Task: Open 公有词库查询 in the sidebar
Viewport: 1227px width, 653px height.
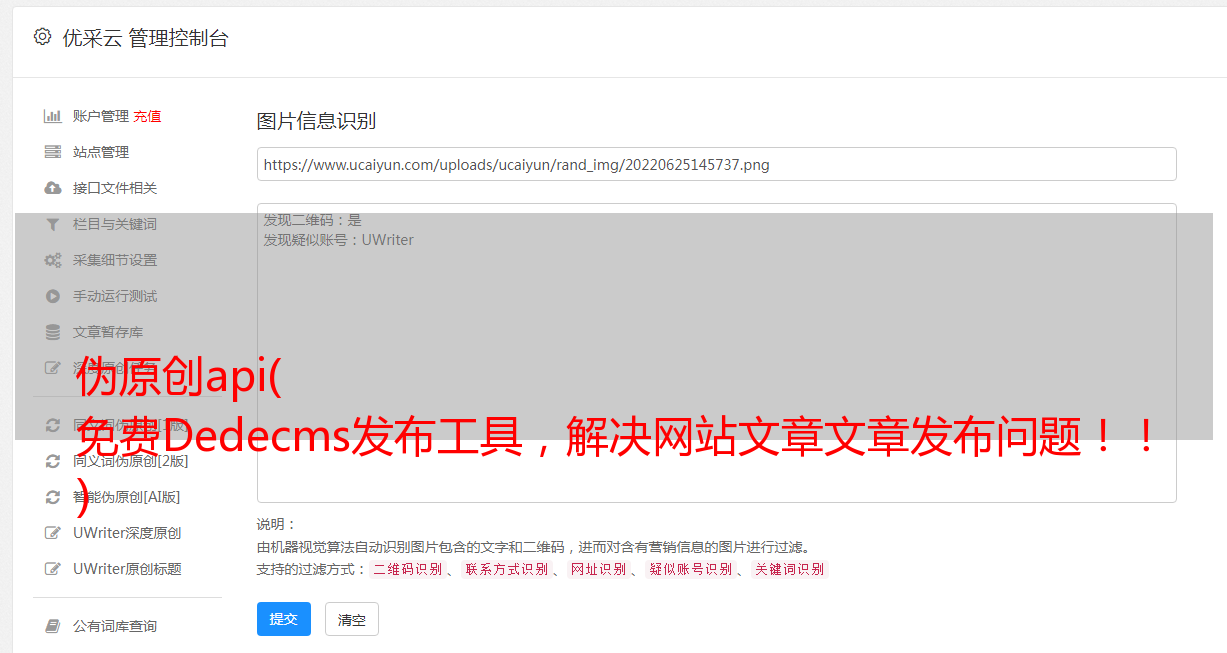Action: pos(115,626)
